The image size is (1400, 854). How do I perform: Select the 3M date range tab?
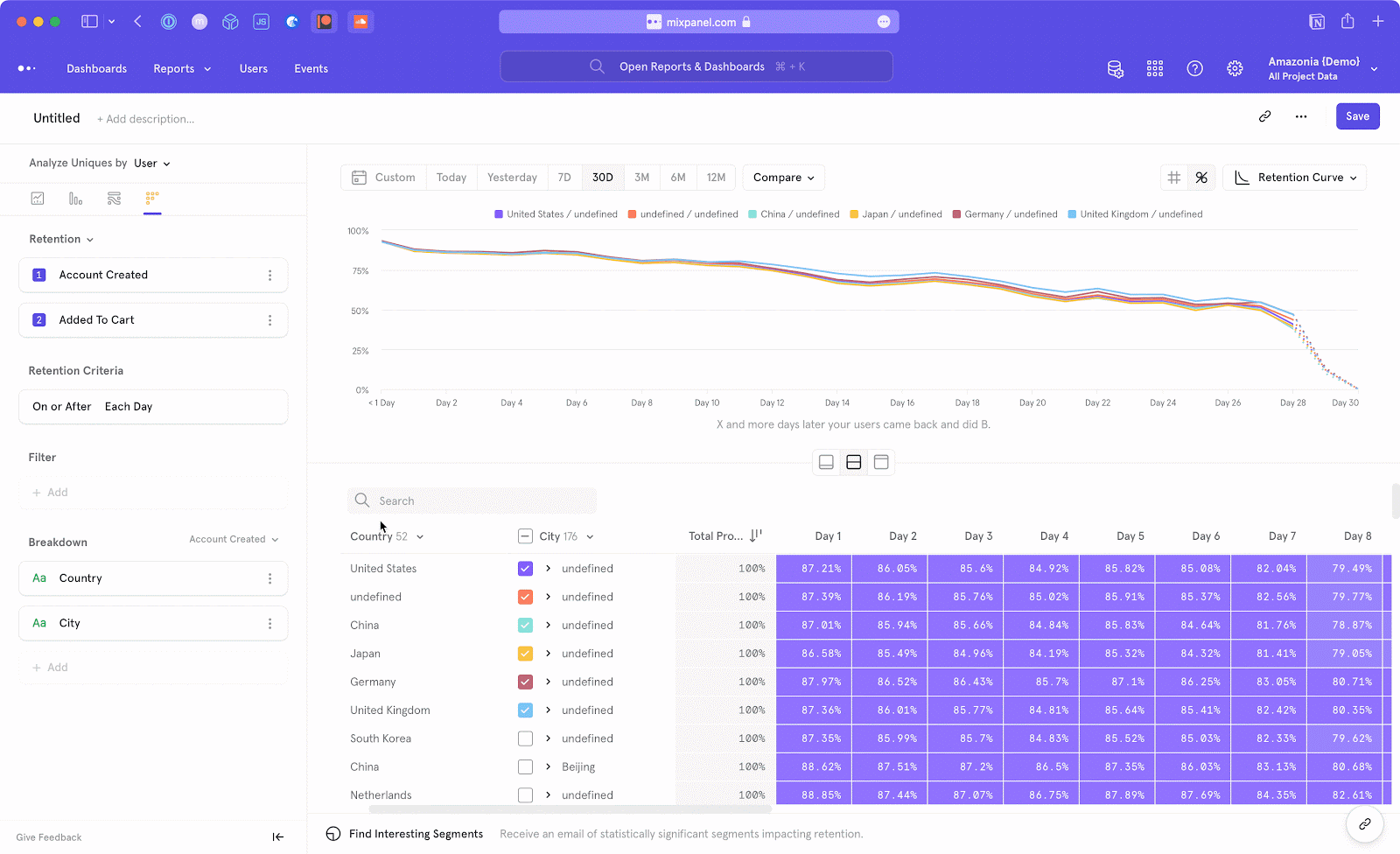641,178
